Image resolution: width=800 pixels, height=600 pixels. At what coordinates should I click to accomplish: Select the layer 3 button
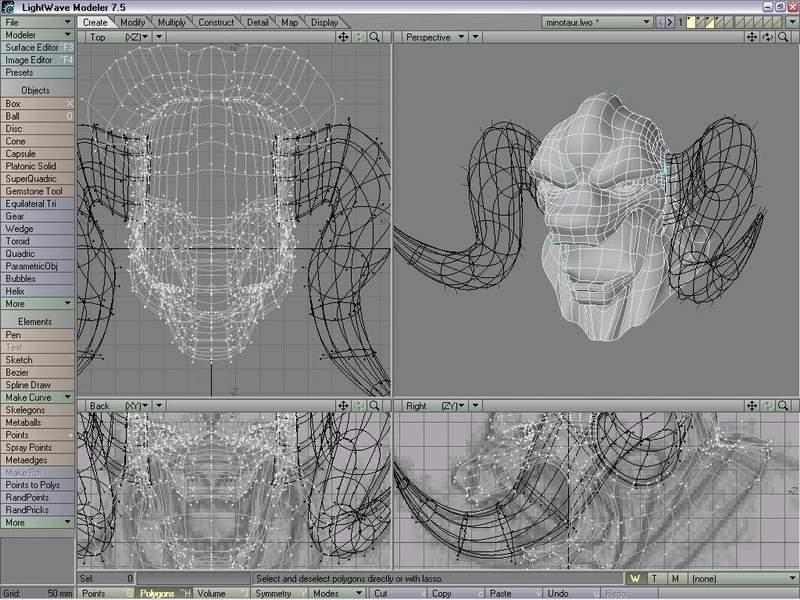[710, 22]
